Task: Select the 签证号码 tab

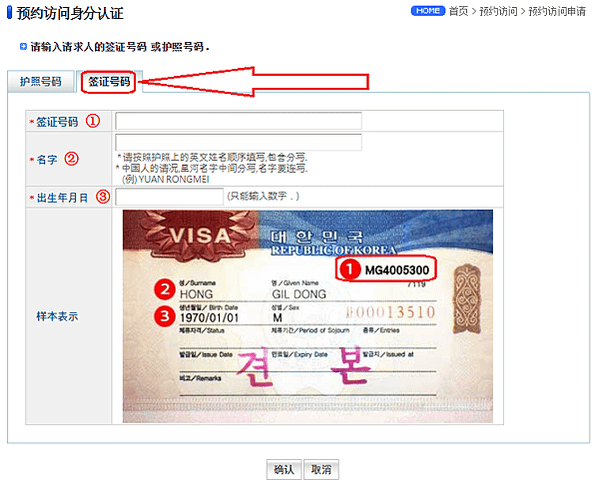Action: tap(109, 81)
